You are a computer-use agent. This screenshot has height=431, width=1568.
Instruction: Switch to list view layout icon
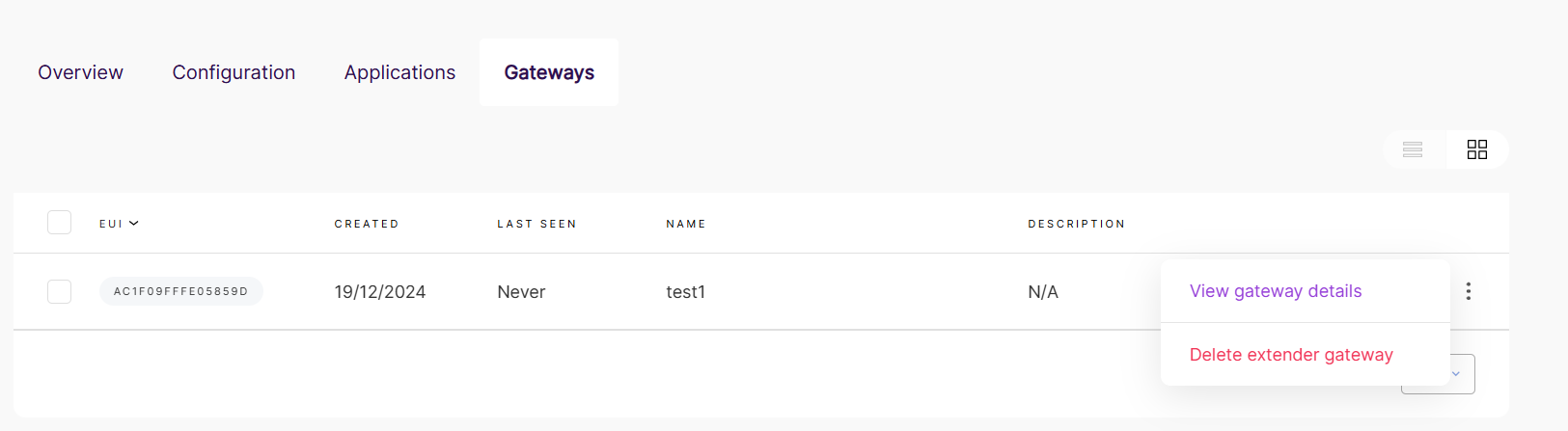tap(1413, 149)
